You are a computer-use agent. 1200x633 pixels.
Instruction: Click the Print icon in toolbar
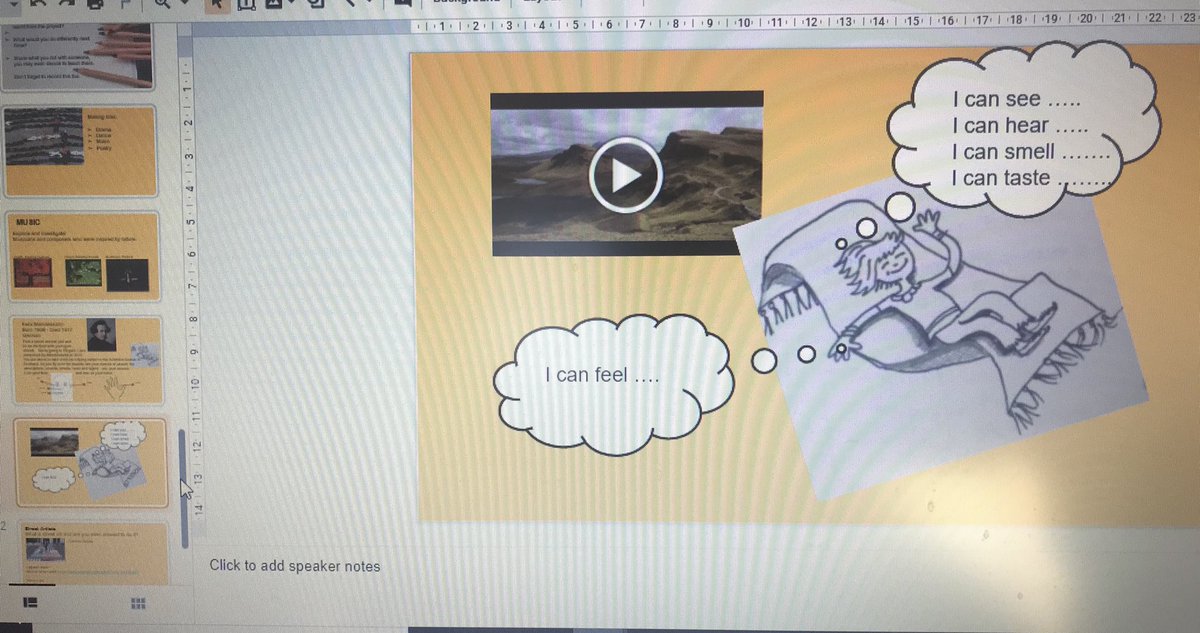click(93, 5)
